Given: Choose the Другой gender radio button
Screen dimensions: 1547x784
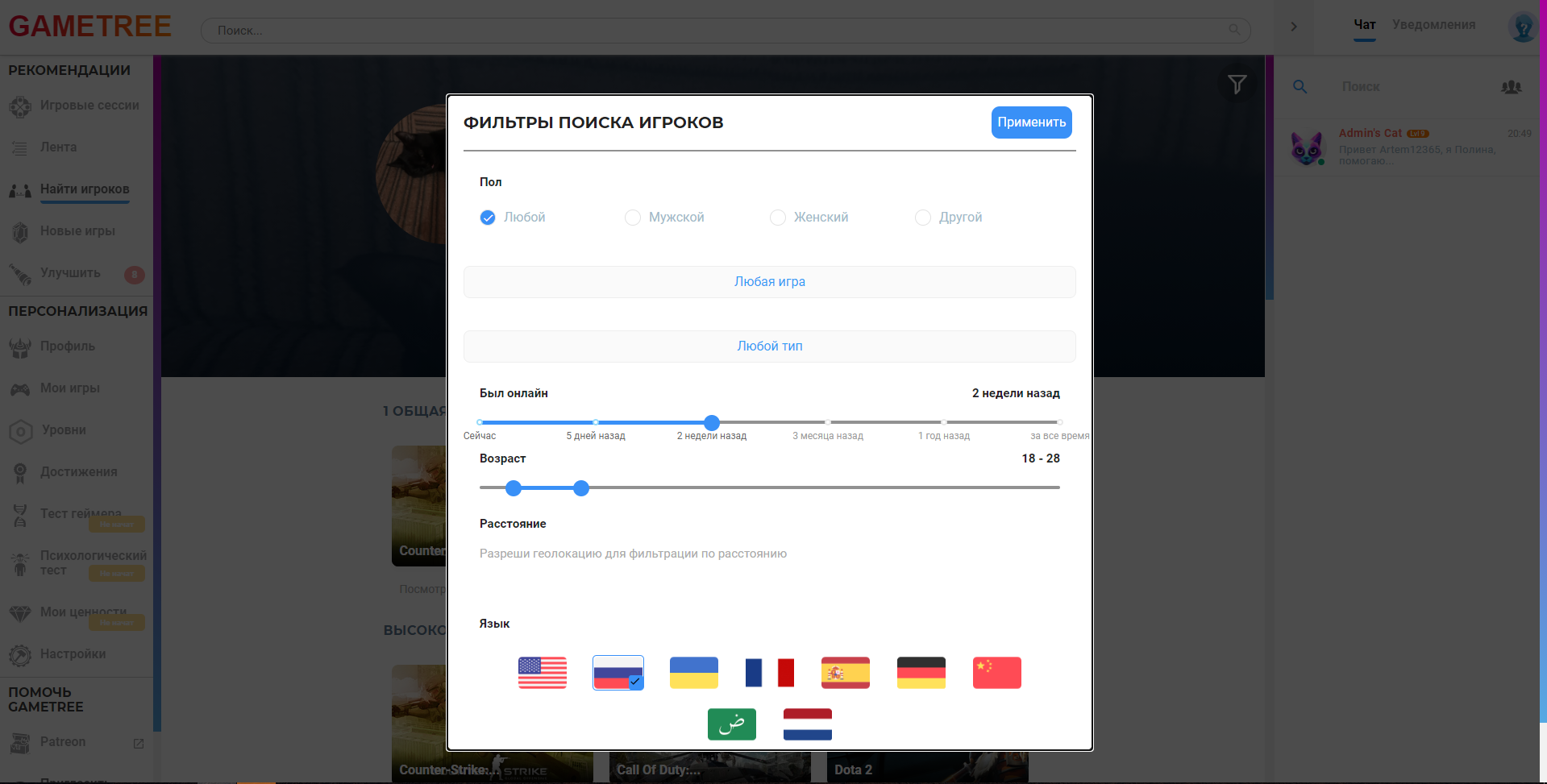Looking at the screenshot, I should (923, 218).
